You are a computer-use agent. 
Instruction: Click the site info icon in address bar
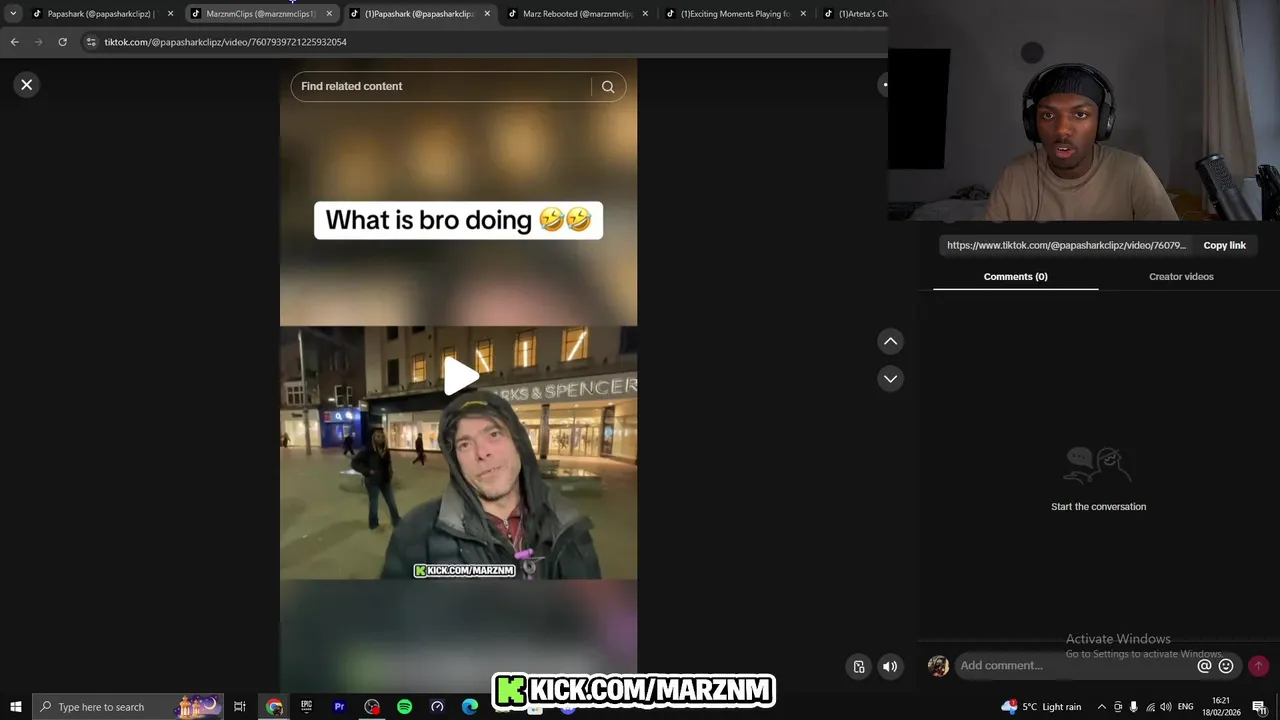click(91, 42)
